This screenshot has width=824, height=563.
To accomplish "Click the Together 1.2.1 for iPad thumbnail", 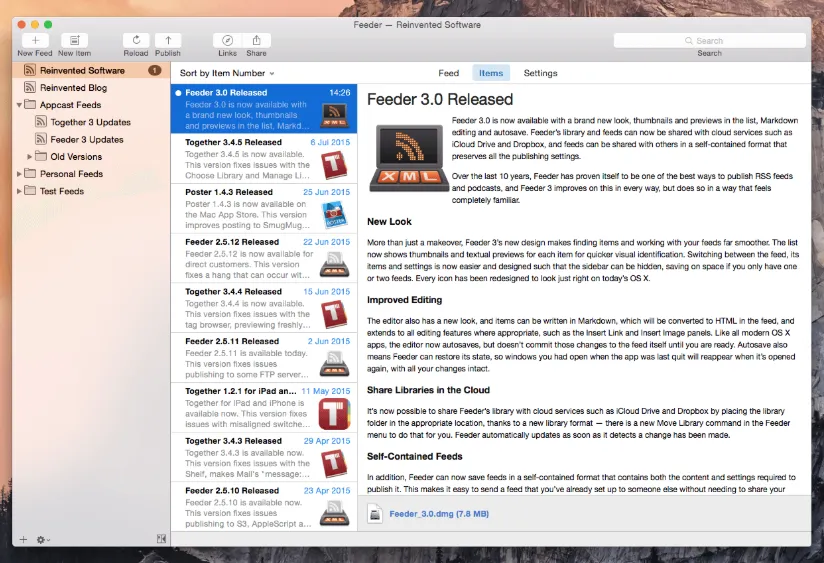I will coord(334,414).
